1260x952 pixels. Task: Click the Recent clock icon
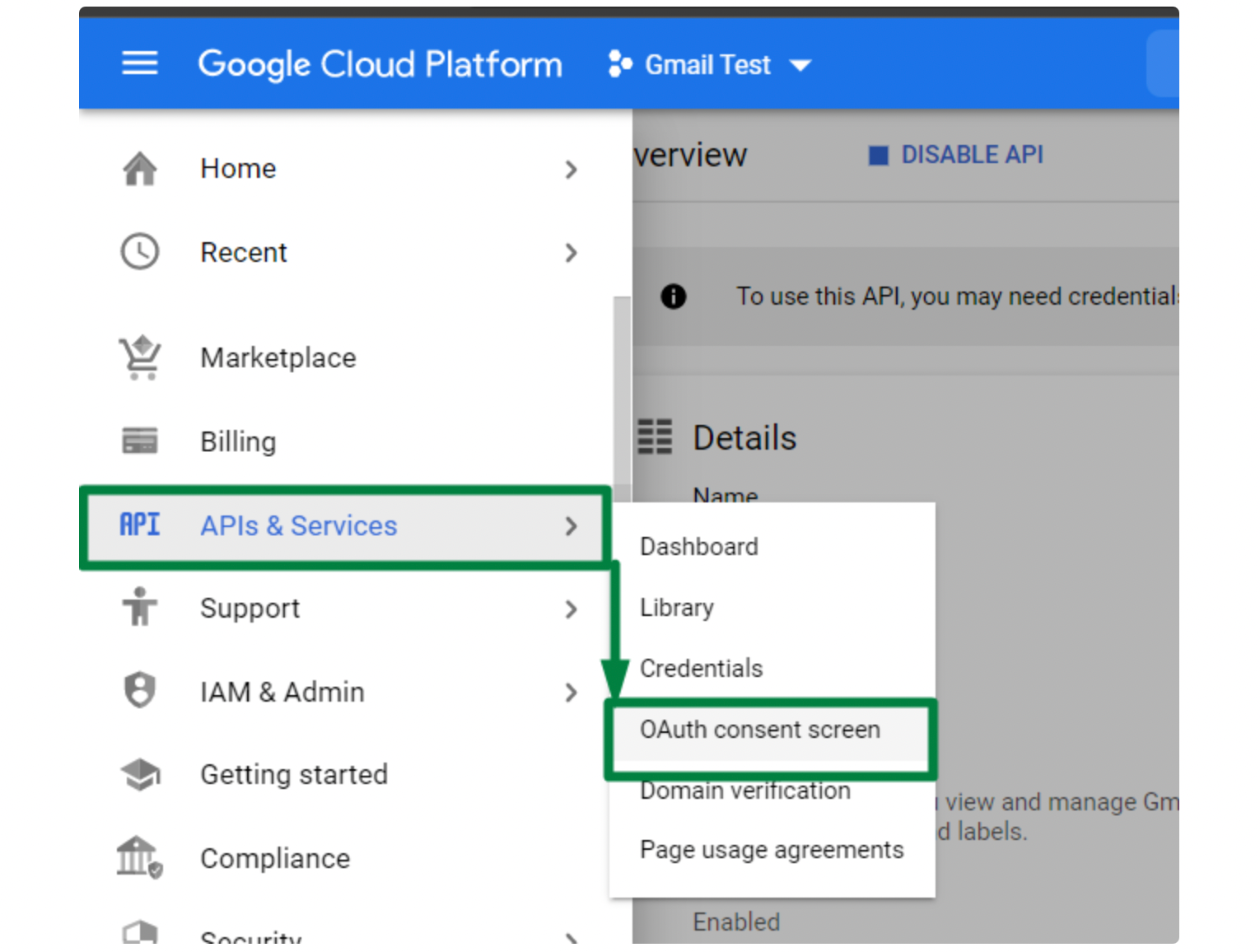click(140, 252)
